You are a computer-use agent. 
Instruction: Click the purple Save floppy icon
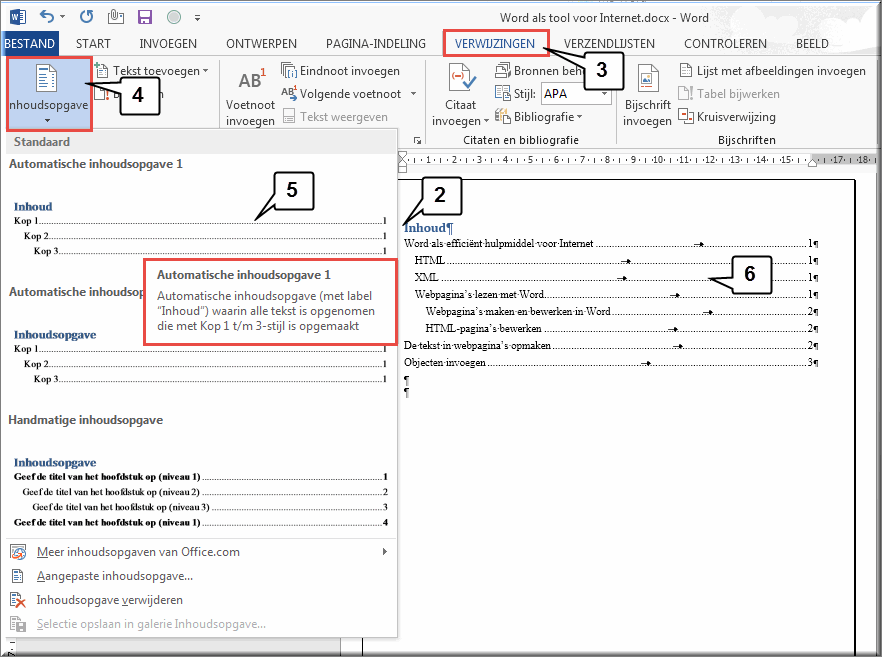tap(145, 17)
